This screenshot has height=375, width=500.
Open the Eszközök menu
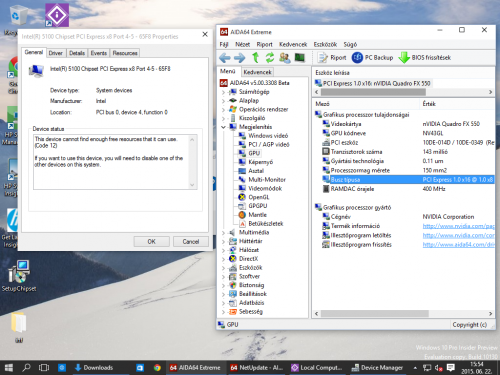tap(325, 44)
